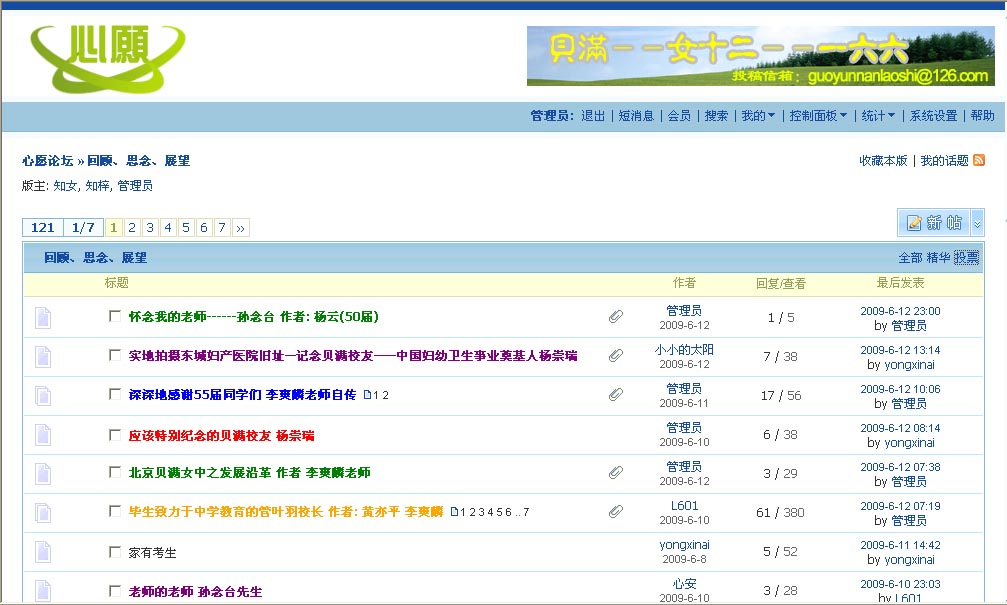Viewport: 1007px width, 605px height.
Task: Go to page 5 in the pagination
Action: pos(186,228)
